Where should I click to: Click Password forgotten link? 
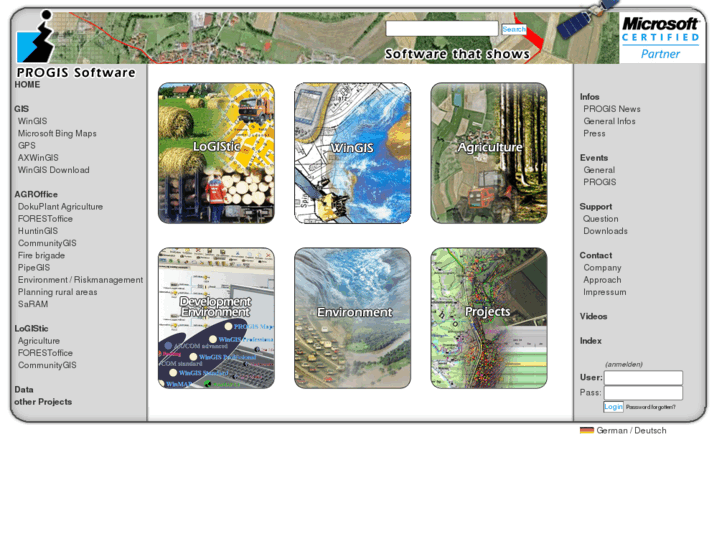[x=650, y=407]
